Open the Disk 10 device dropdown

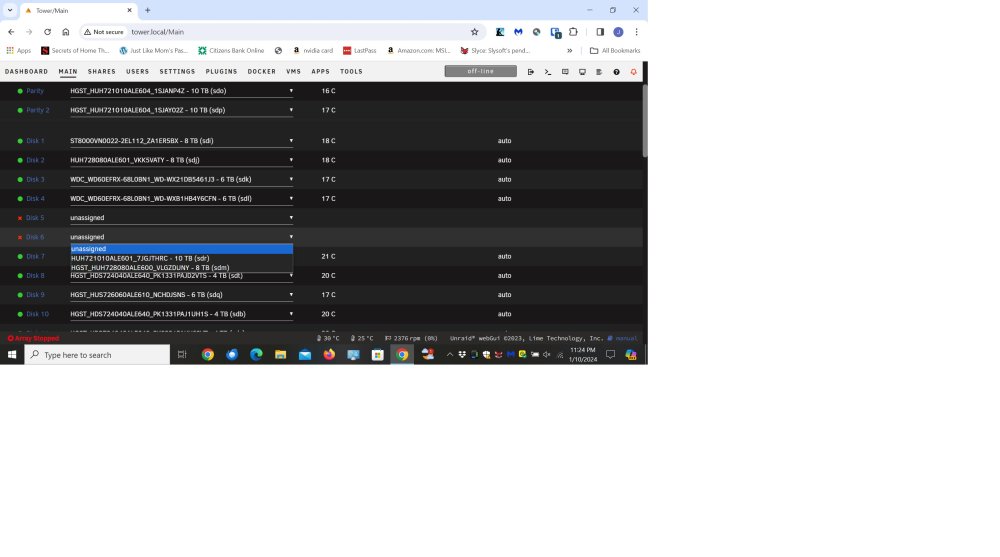click(x=182, y=314)
